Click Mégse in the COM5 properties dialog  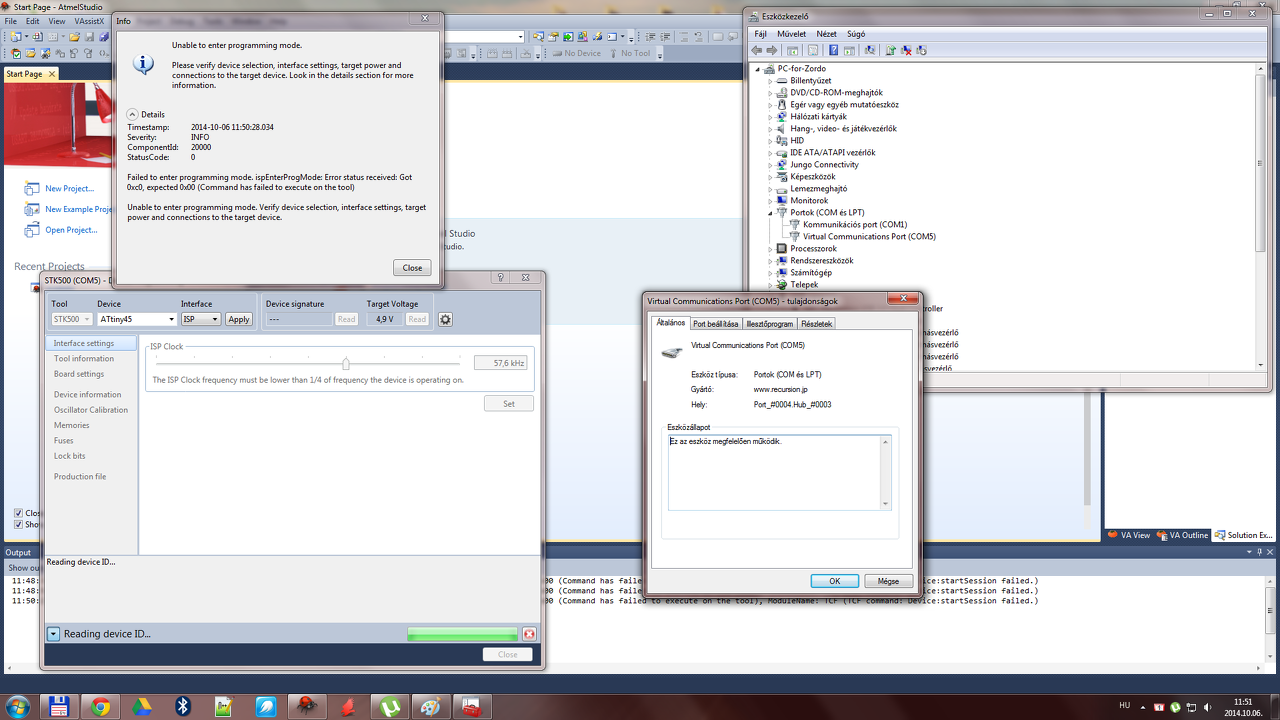[888, 581]
